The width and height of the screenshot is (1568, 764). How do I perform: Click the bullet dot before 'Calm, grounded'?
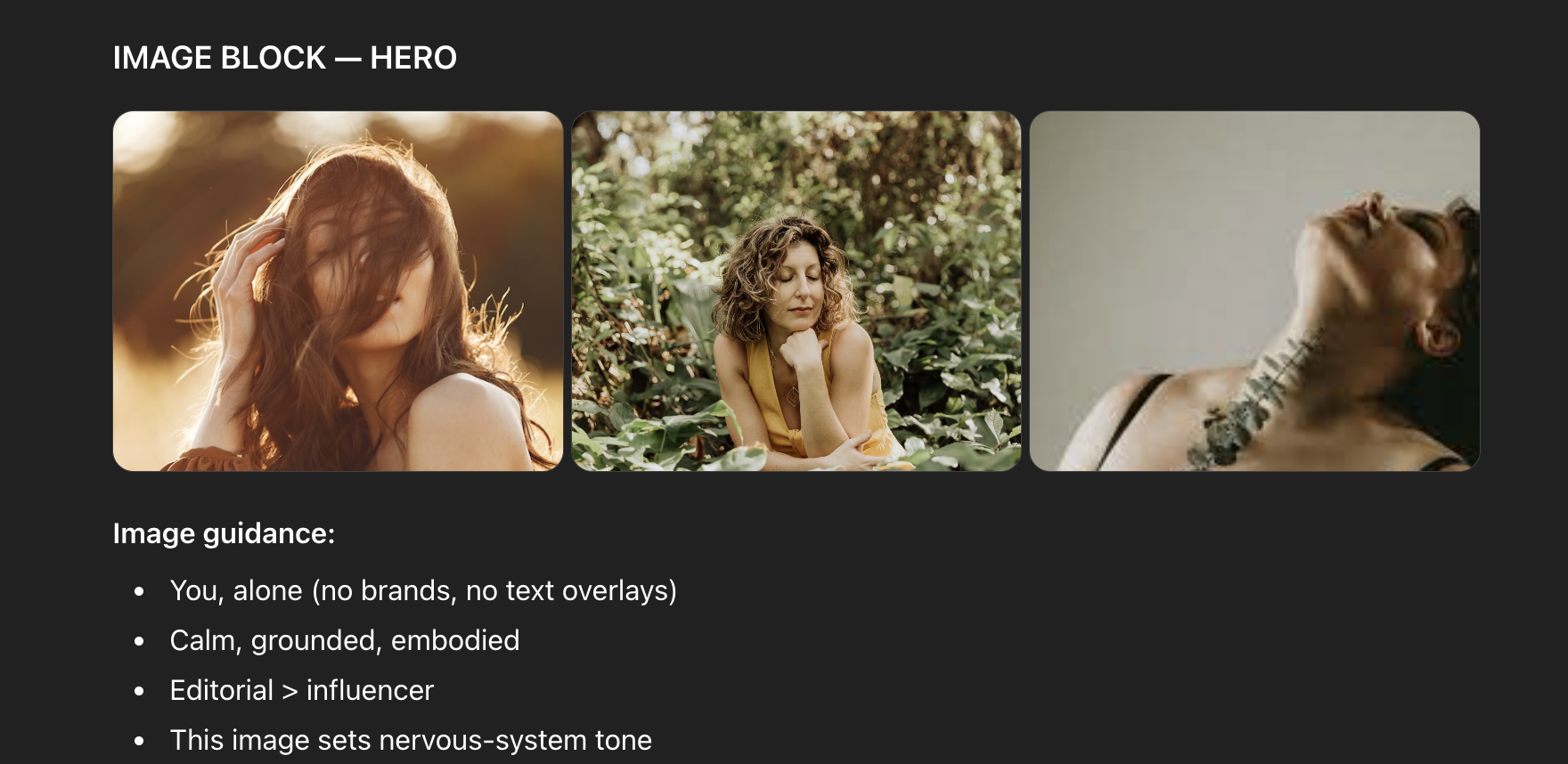click(x=139, y=641)
